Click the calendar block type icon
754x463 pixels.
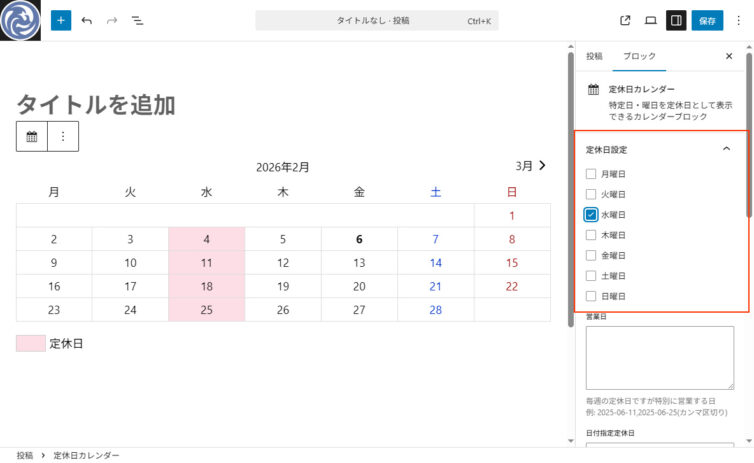pyautogui.click(x=32, y=137)
